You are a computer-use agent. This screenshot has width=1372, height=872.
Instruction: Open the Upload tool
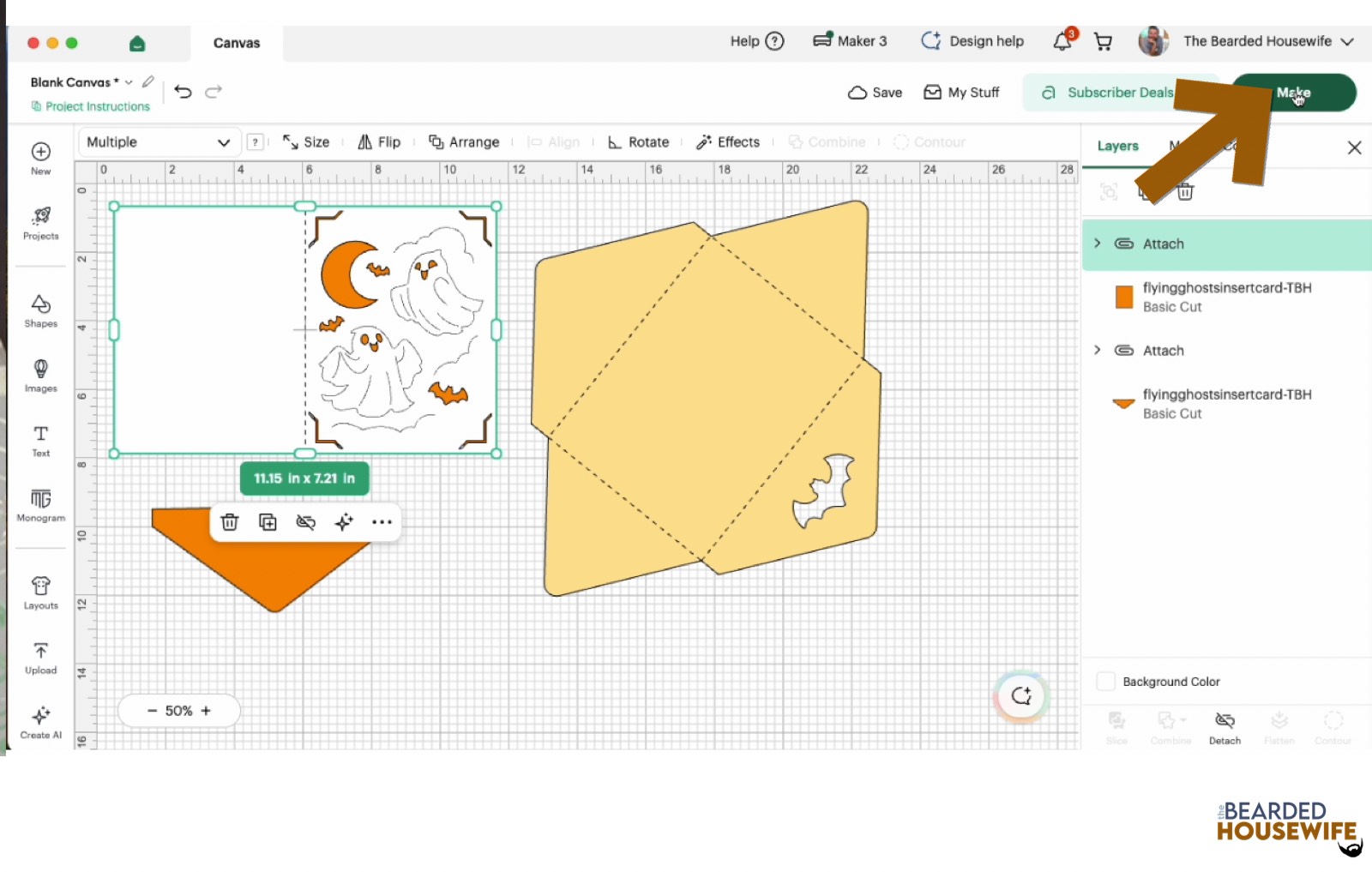(40, 658)
